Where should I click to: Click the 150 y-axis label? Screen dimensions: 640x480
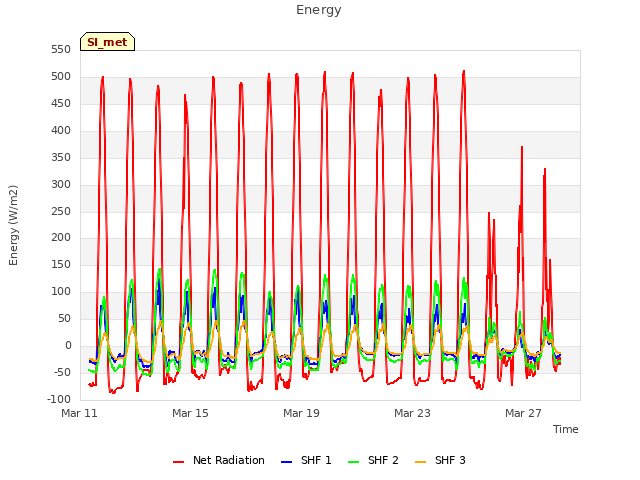(61, 264)
